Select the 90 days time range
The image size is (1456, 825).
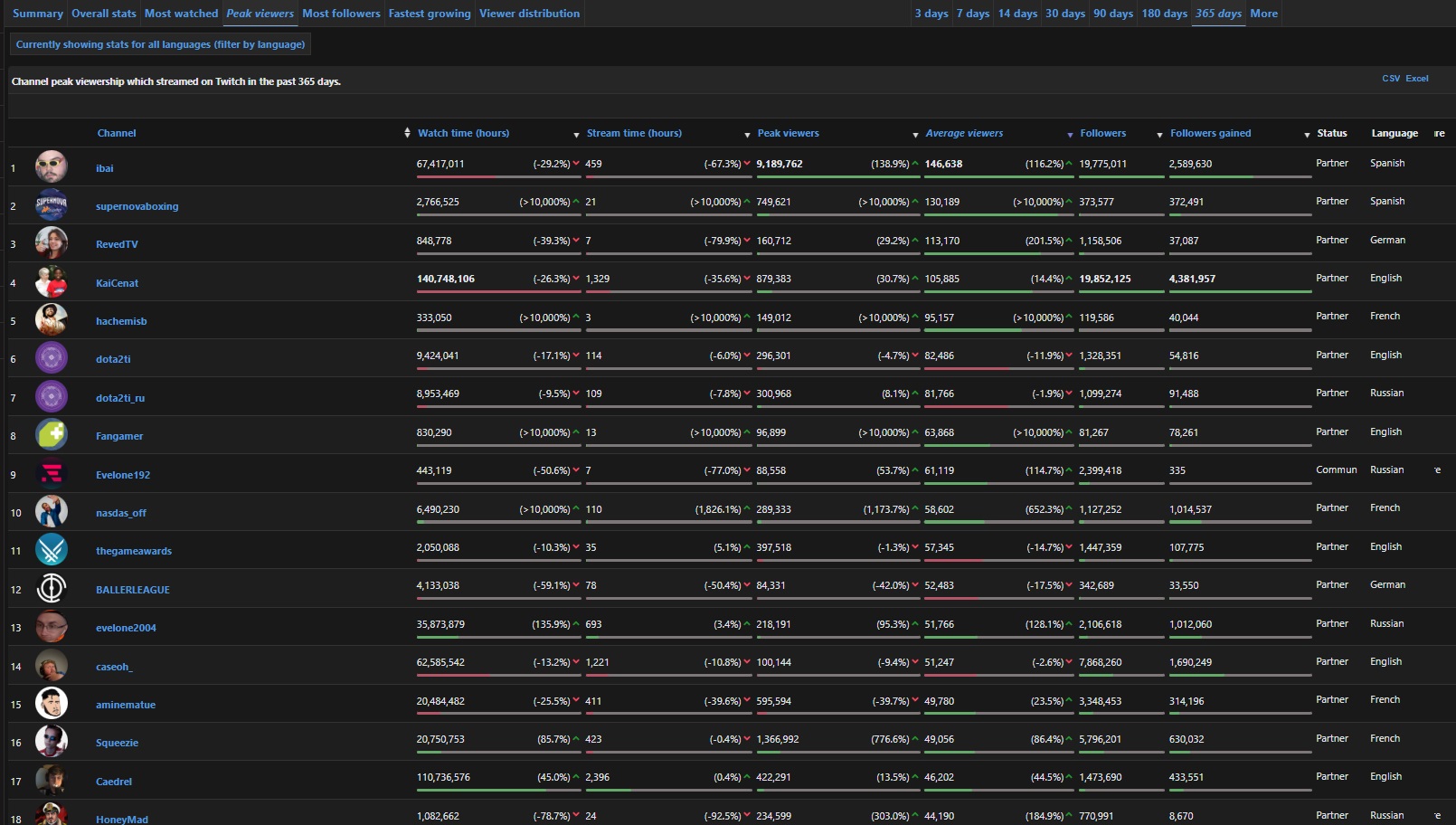(1113, 14)
